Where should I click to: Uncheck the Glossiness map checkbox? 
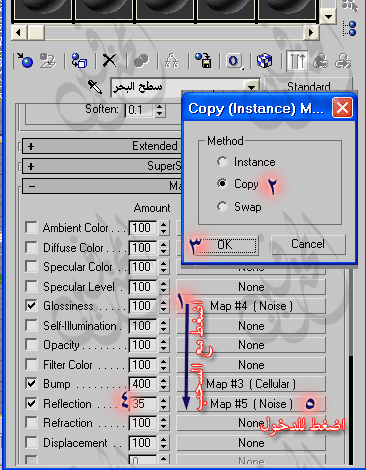click(31, 306)
